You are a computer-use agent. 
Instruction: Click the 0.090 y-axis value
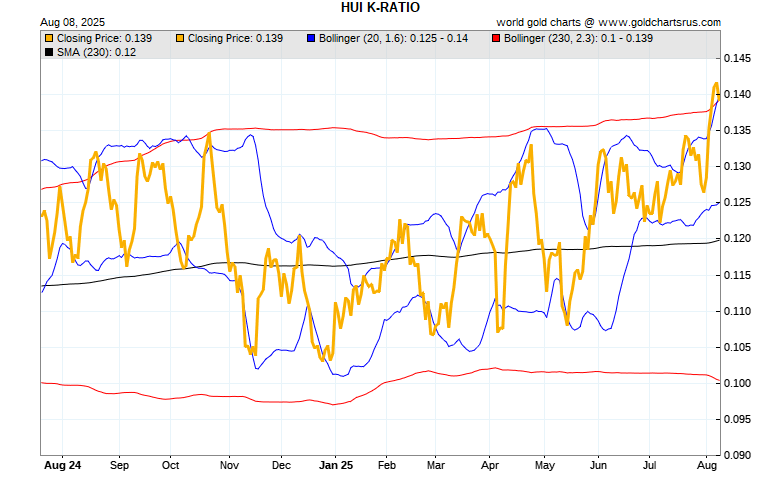739,455
